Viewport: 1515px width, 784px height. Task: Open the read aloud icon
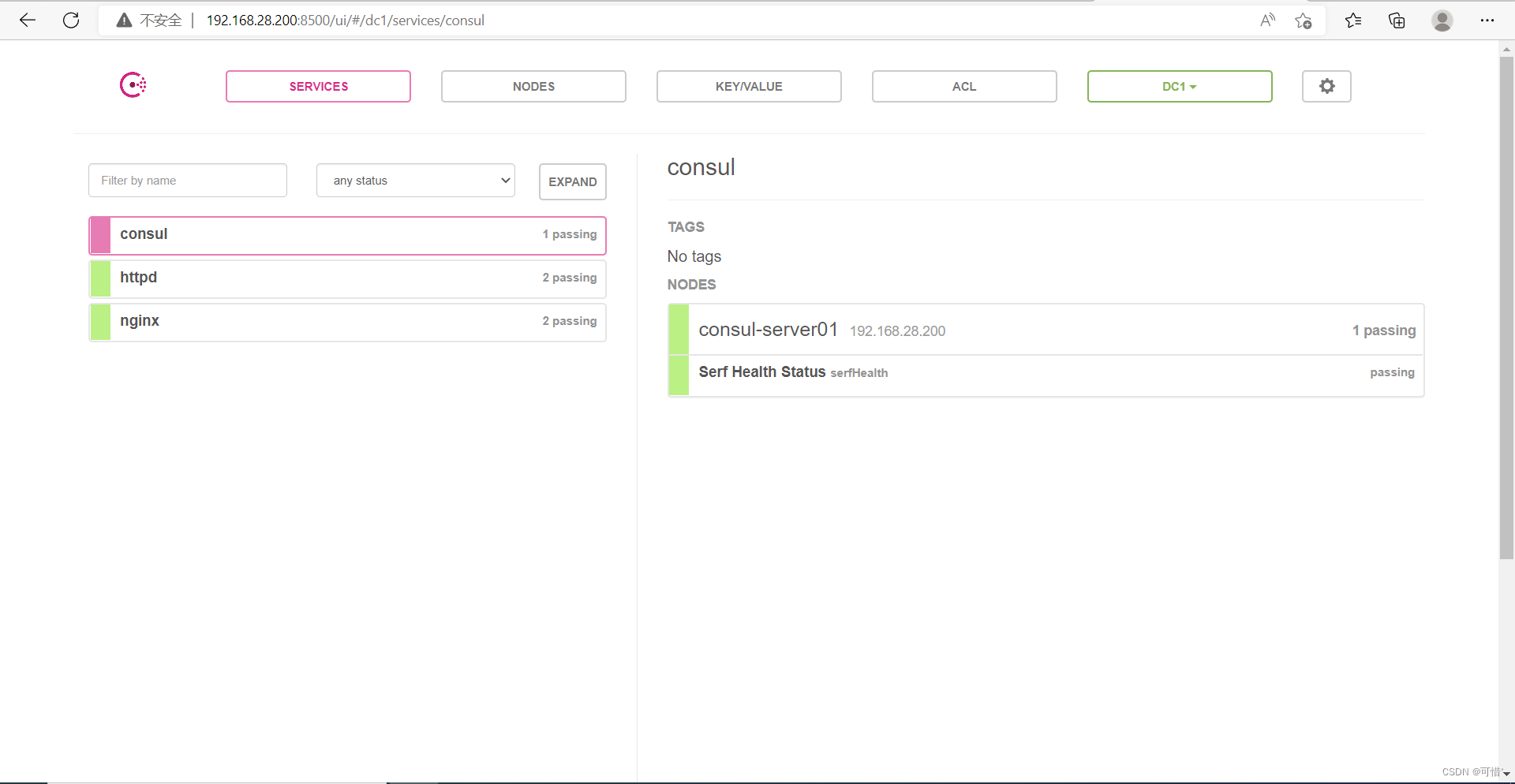[1267, 21]
